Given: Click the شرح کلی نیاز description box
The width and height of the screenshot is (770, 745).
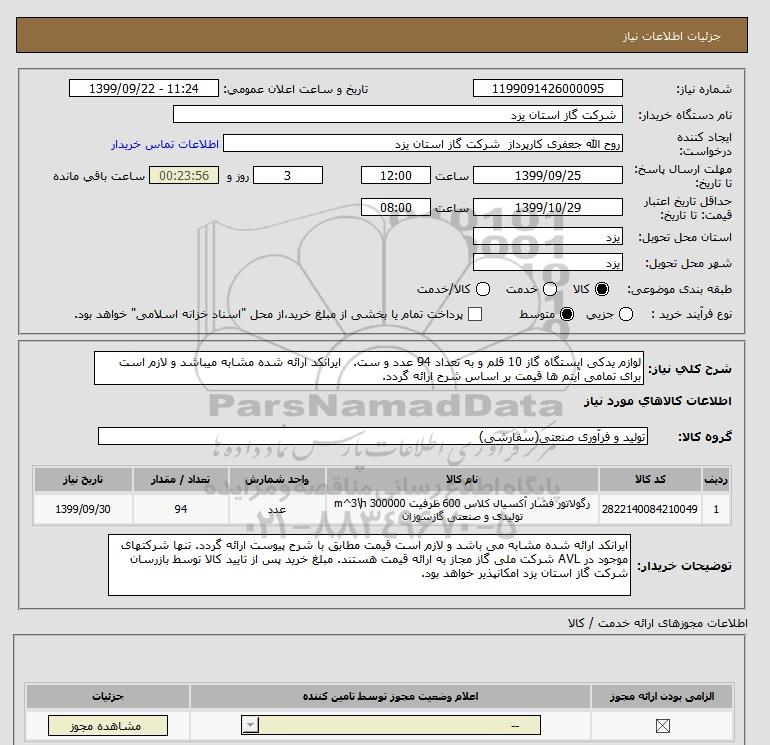Looking at the screenshot, I should pos(369,368).
